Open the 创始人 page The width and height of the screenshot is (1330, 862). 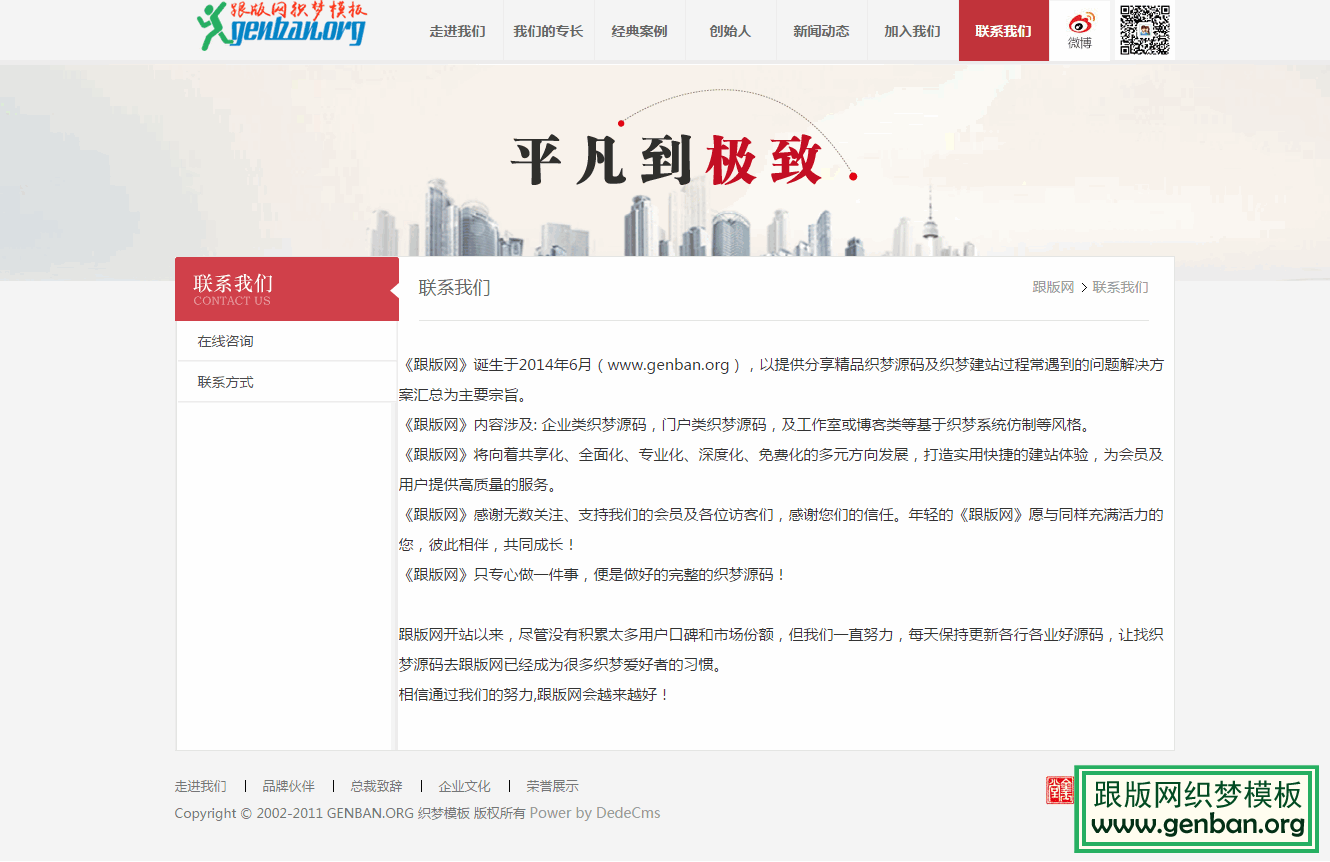[730, 31]
